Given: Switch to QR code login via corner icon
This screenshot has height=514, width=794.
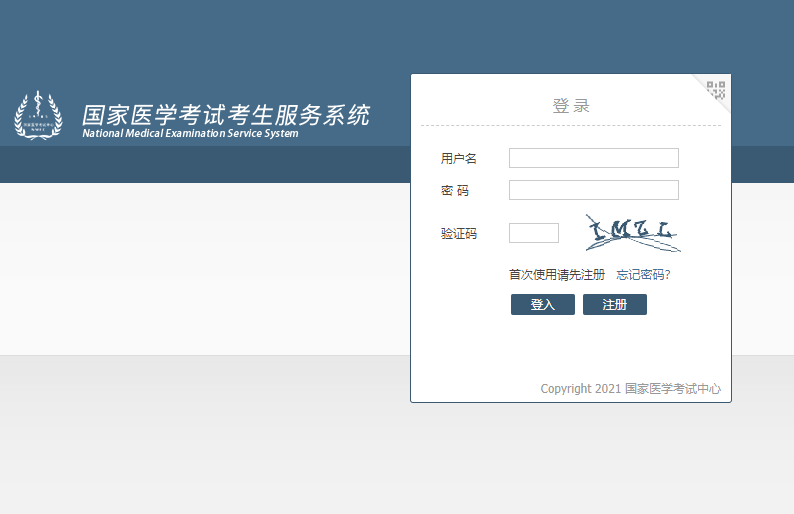Looking at the screenshot, I should (716, 90).
